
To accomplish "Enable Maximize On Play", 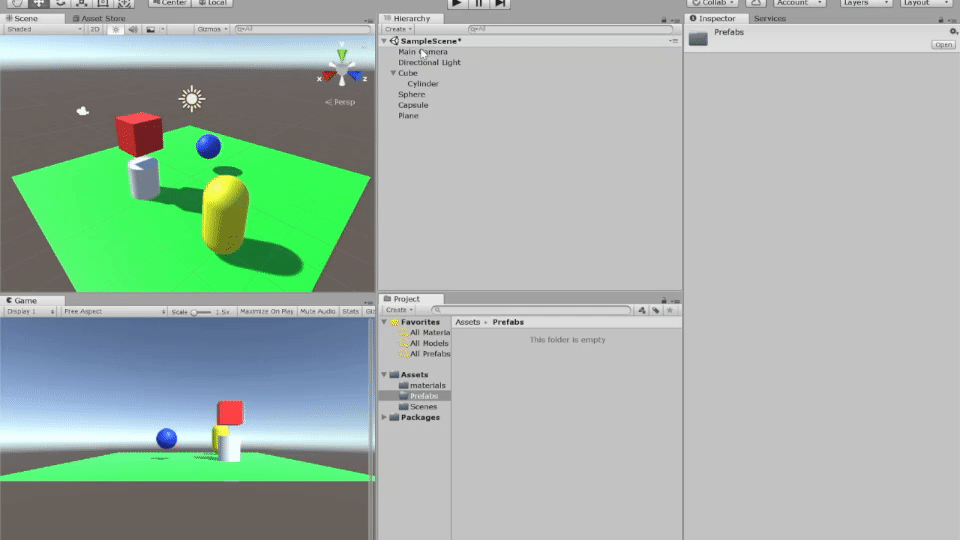I will [266, 311].
